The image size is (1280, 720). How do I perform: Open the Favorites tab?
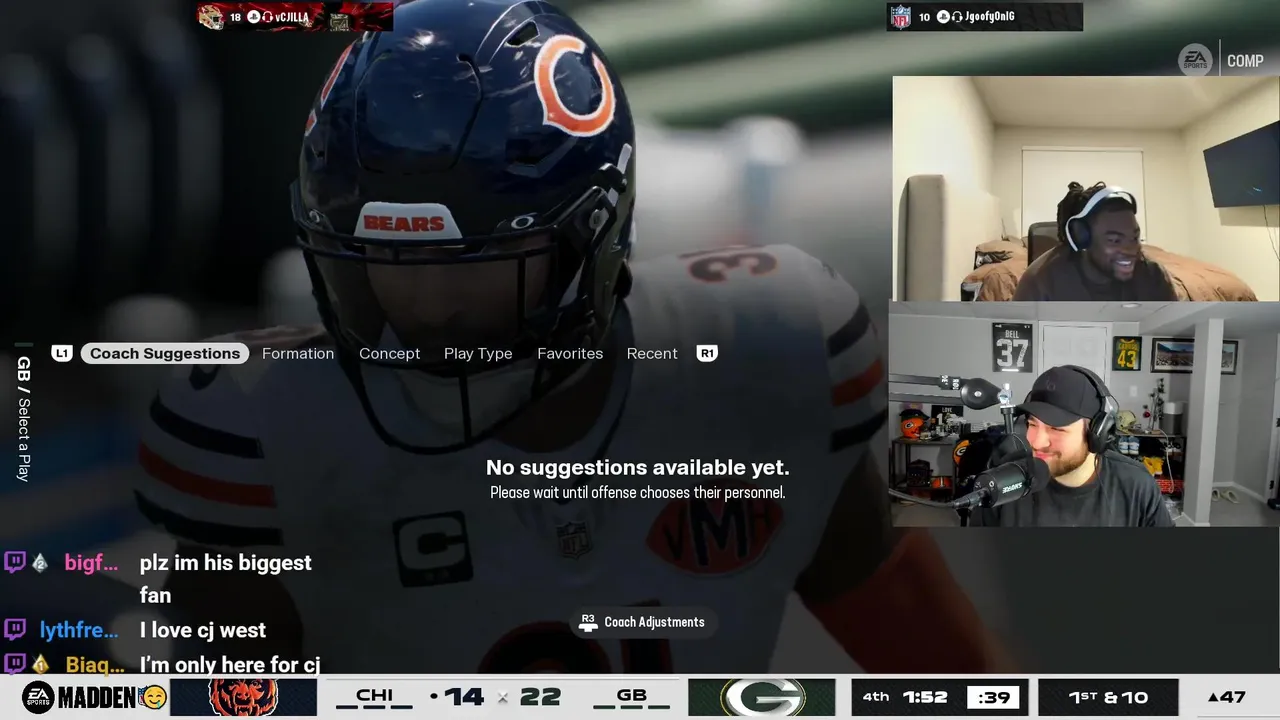click(x=570, y=353)
